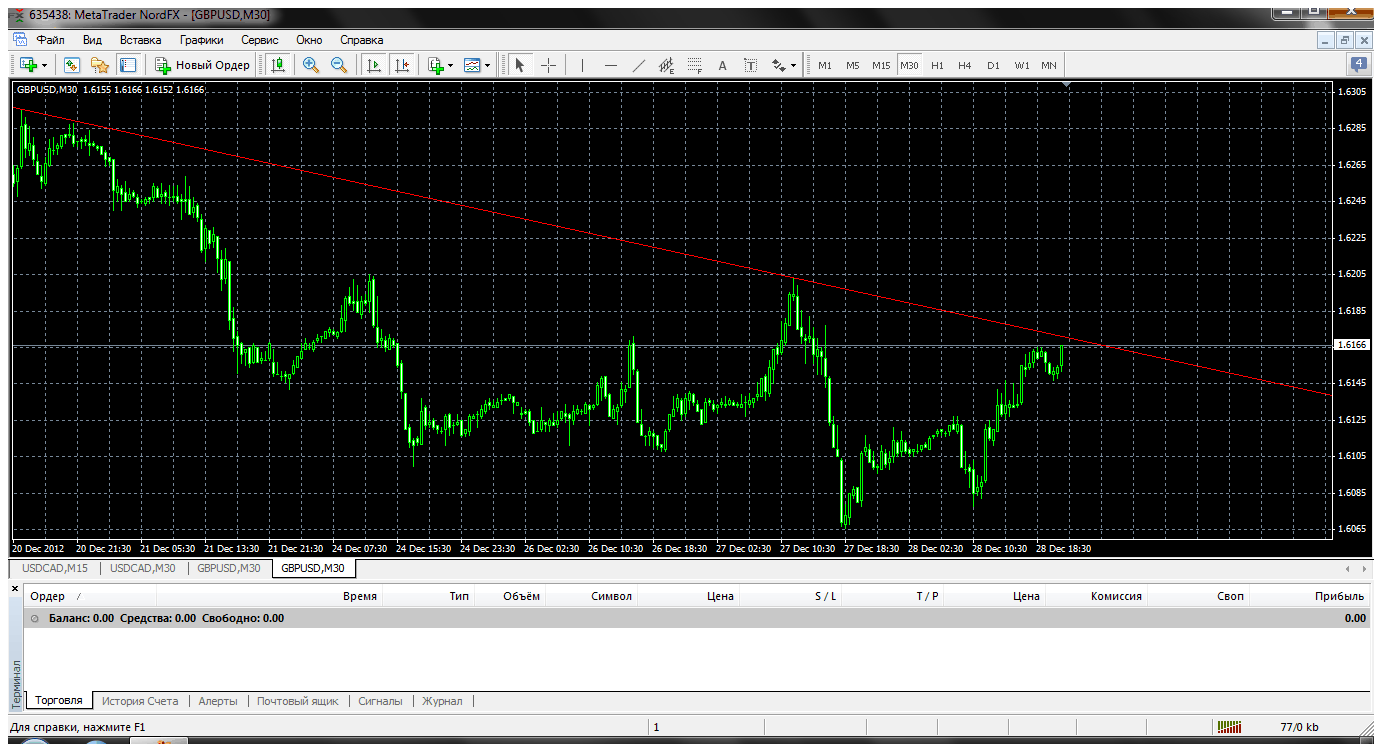Toggle chart auto scroll icon
Screen dimensions: 1382x744
coord(374,65)
